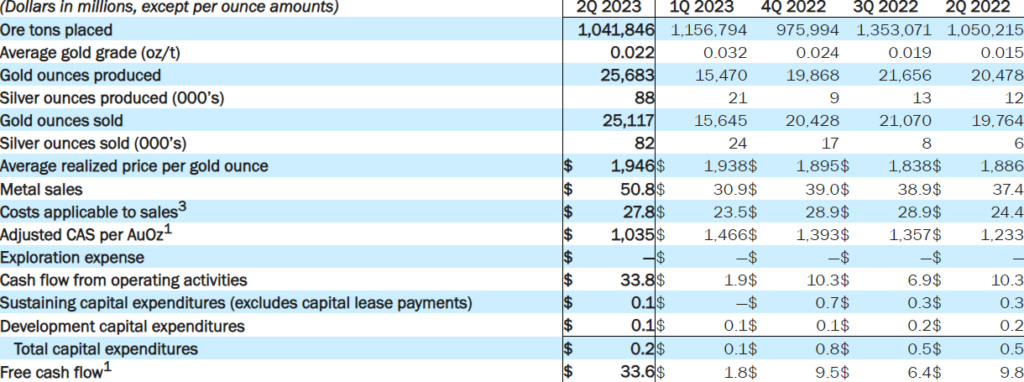Select Sustaining capital expenditures row label
1024x382 pixels.
[x=236, y=303]
